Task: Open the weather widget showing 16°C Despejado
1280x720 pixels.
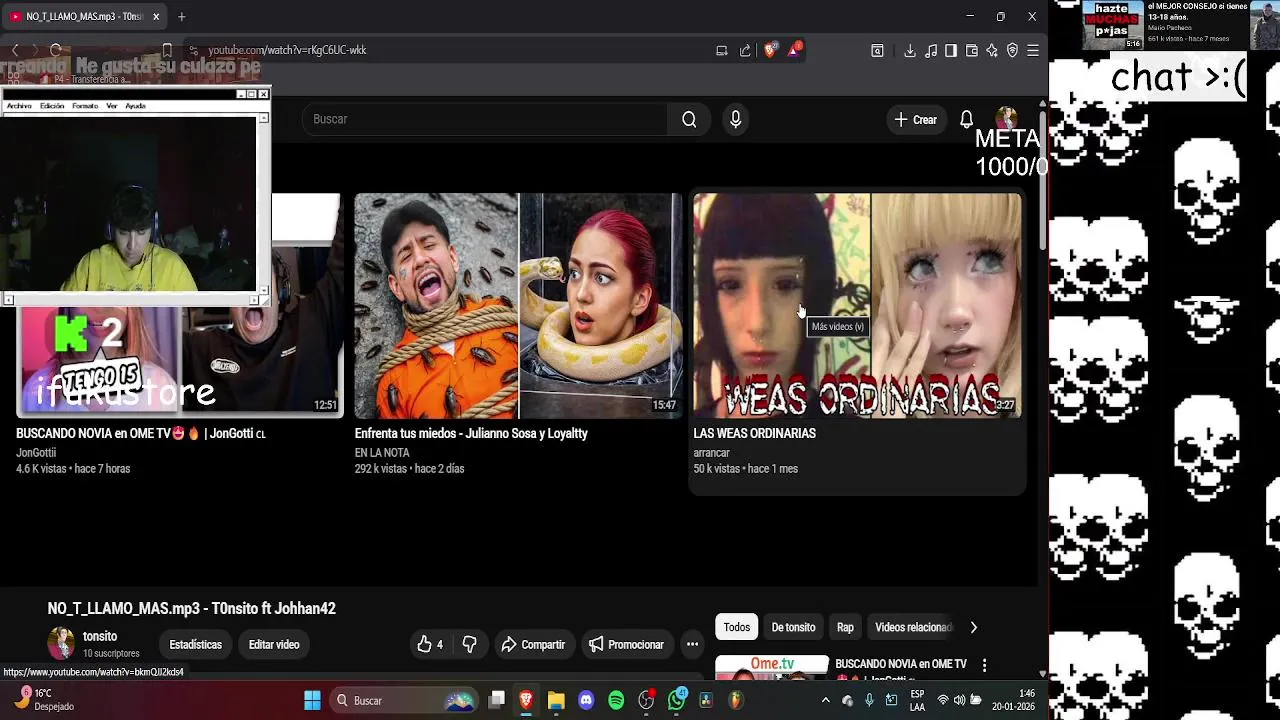Action: pyautogui.click(x=44, y=699)
